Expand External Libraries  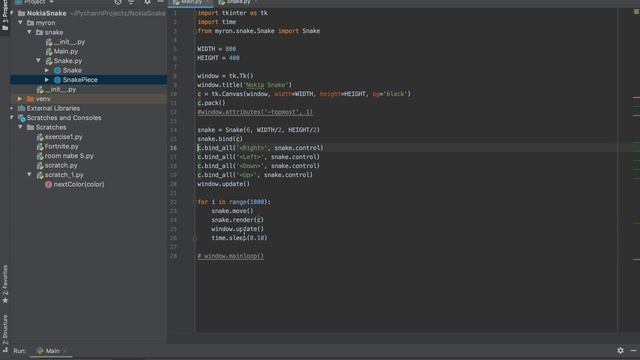tap(12, 109)
